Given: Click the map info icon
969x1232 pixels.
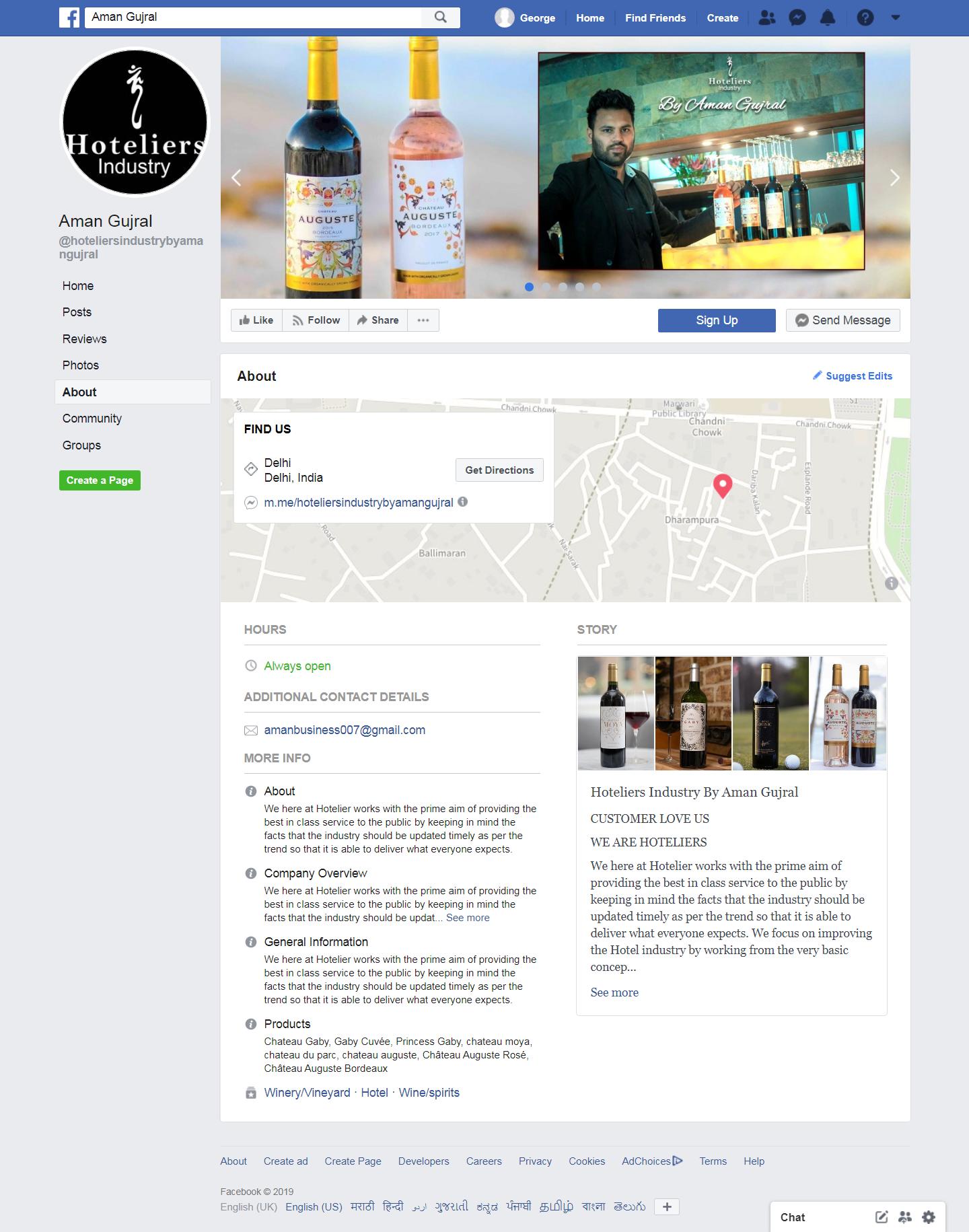Looking at the screenshot, I should pyautogui.click(x=892, y=583).
